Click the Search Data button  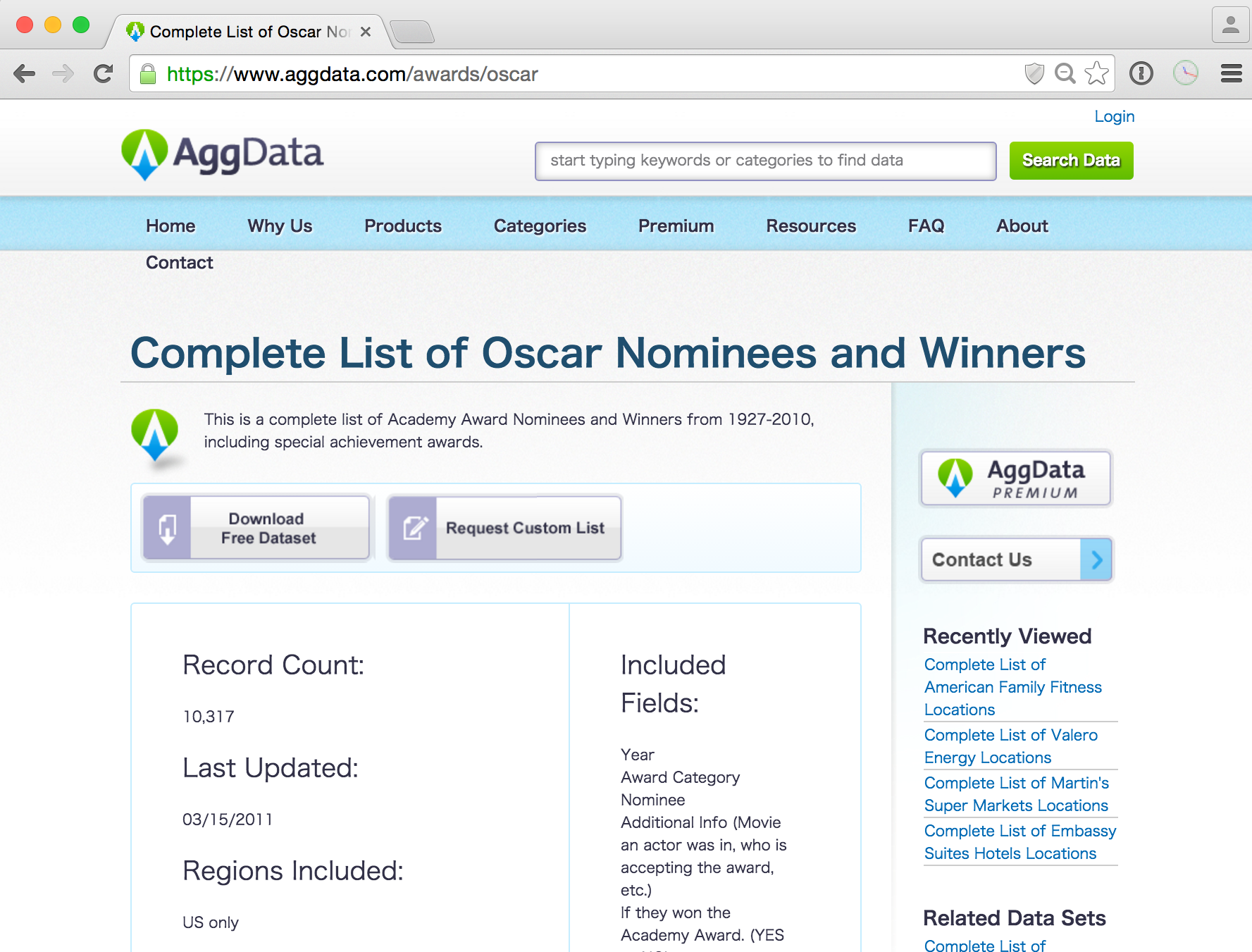(x=1071, y=161)
